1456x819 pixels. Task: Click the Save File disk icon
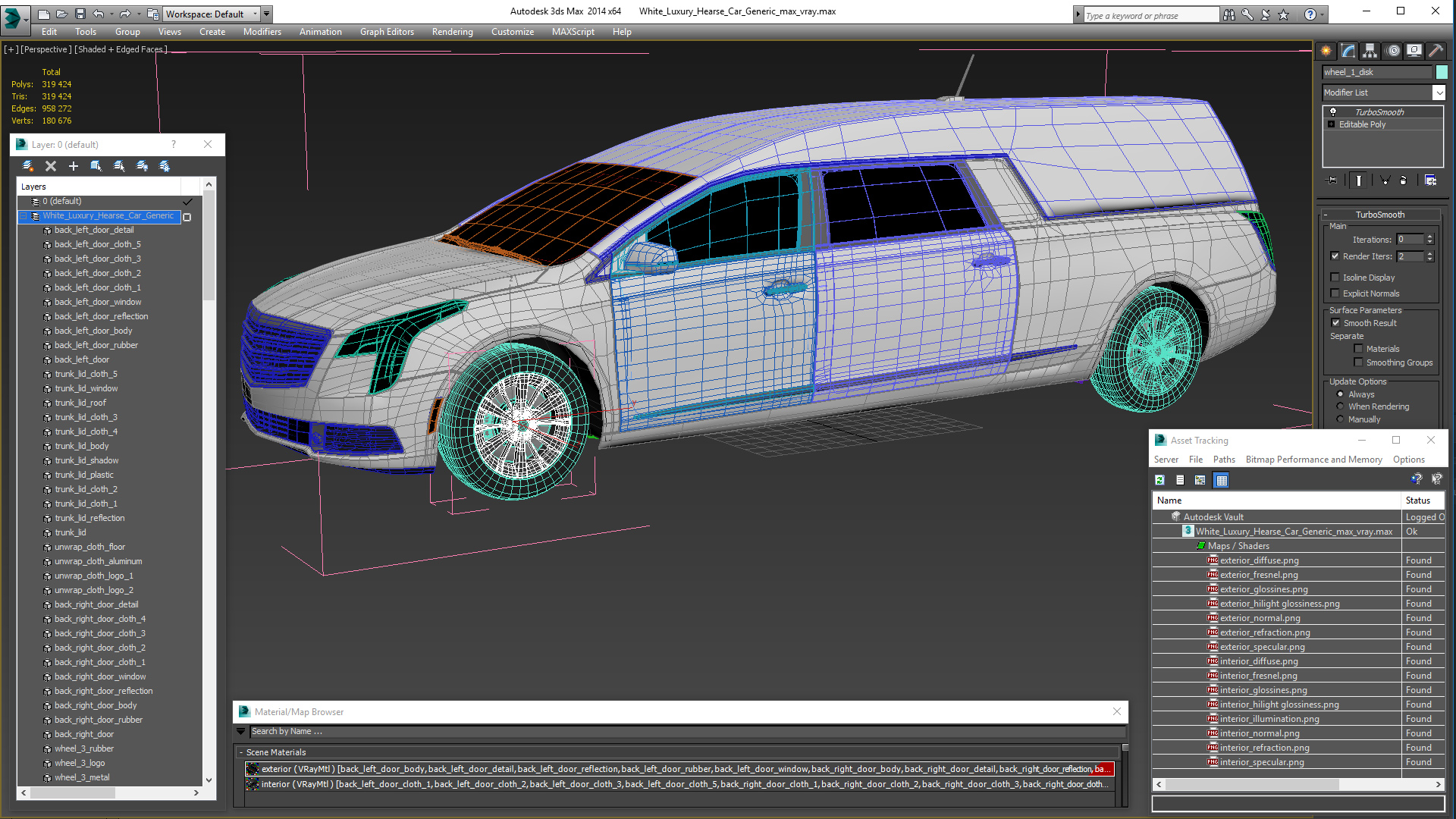pyautogui.click(x=80, y=14)
